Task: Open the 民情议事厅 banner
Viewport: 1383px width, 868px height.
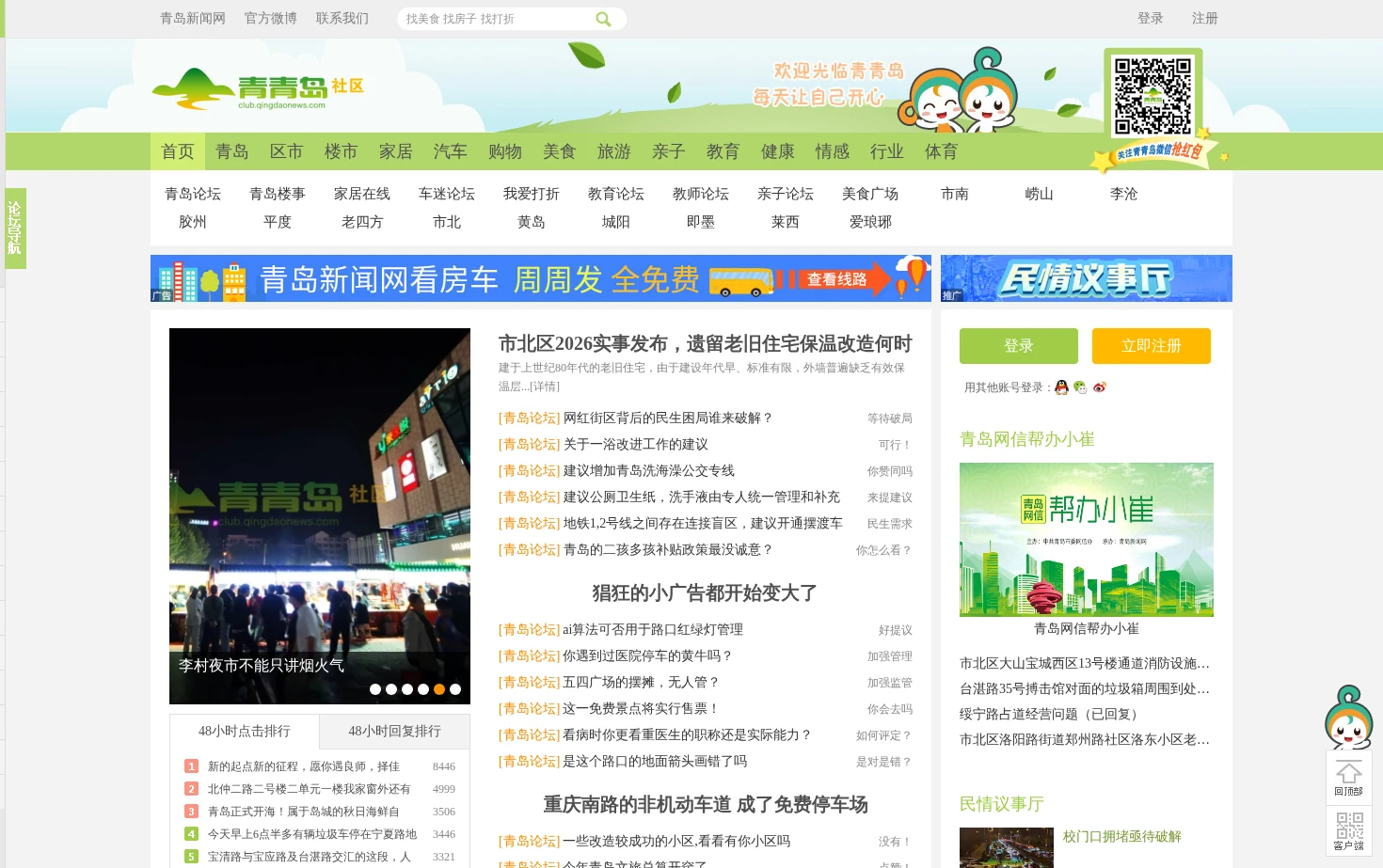Action: (x=1087, y=278)
